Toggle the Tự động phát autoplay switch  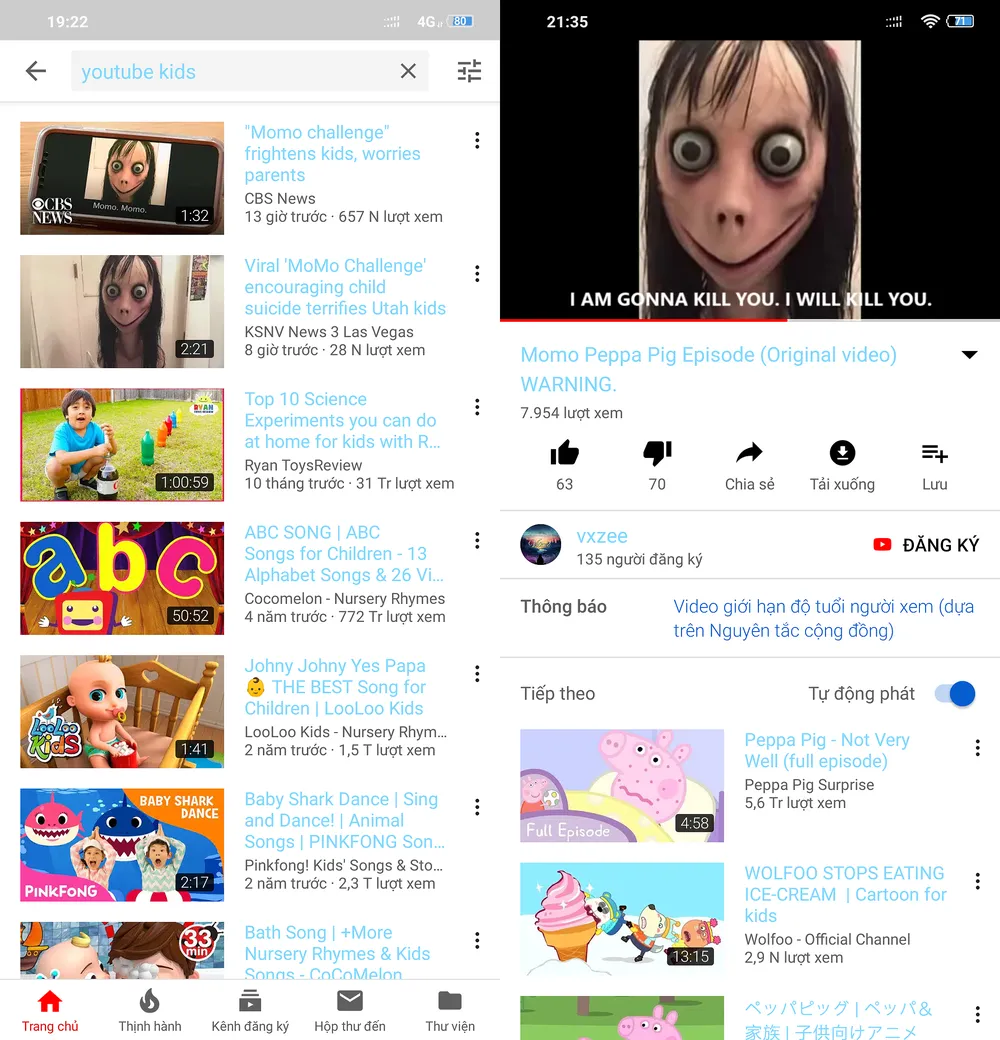955,694
